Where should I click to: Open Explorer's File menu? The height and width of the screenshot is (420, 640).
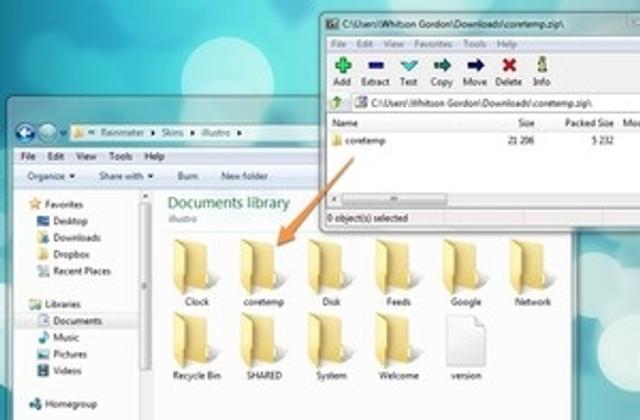(28, 156)
